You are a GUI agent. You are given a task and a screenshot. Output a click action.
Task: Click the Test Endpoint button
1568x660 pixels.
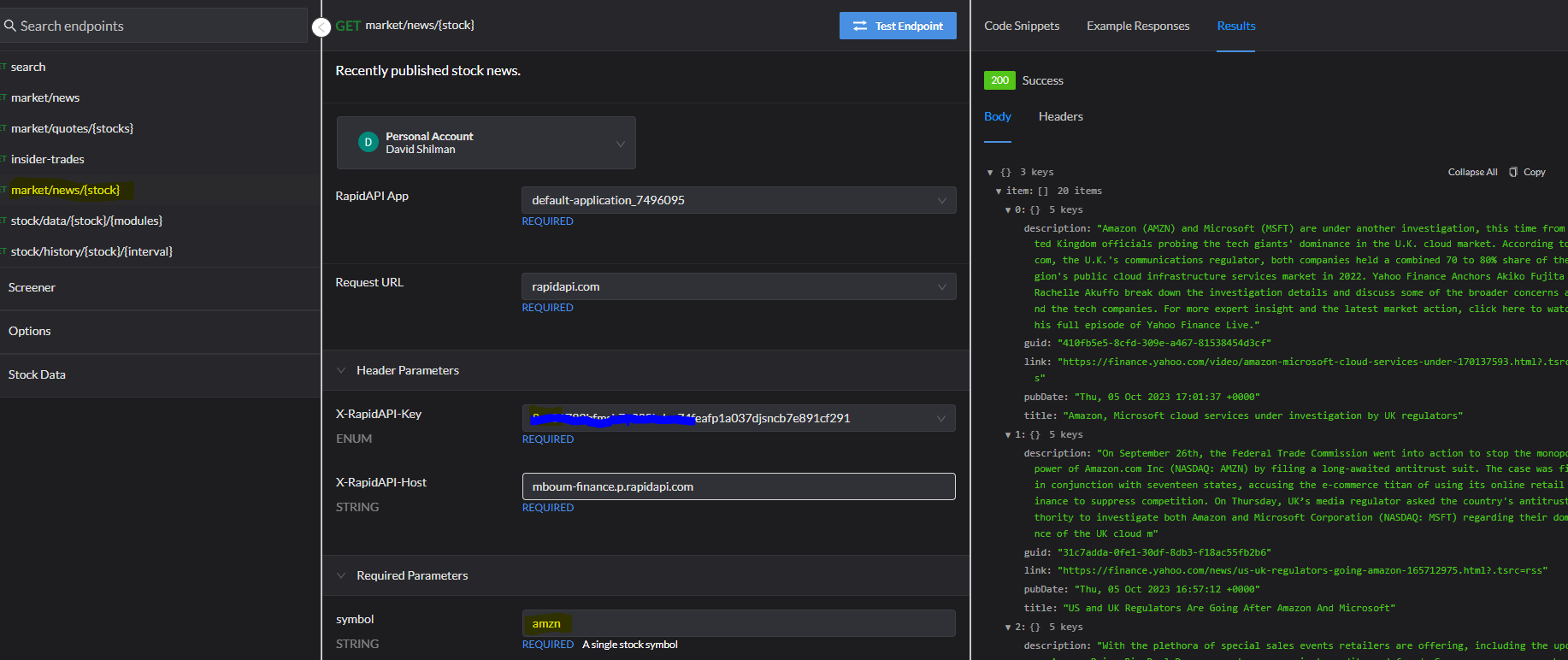[x=898, y=26]
